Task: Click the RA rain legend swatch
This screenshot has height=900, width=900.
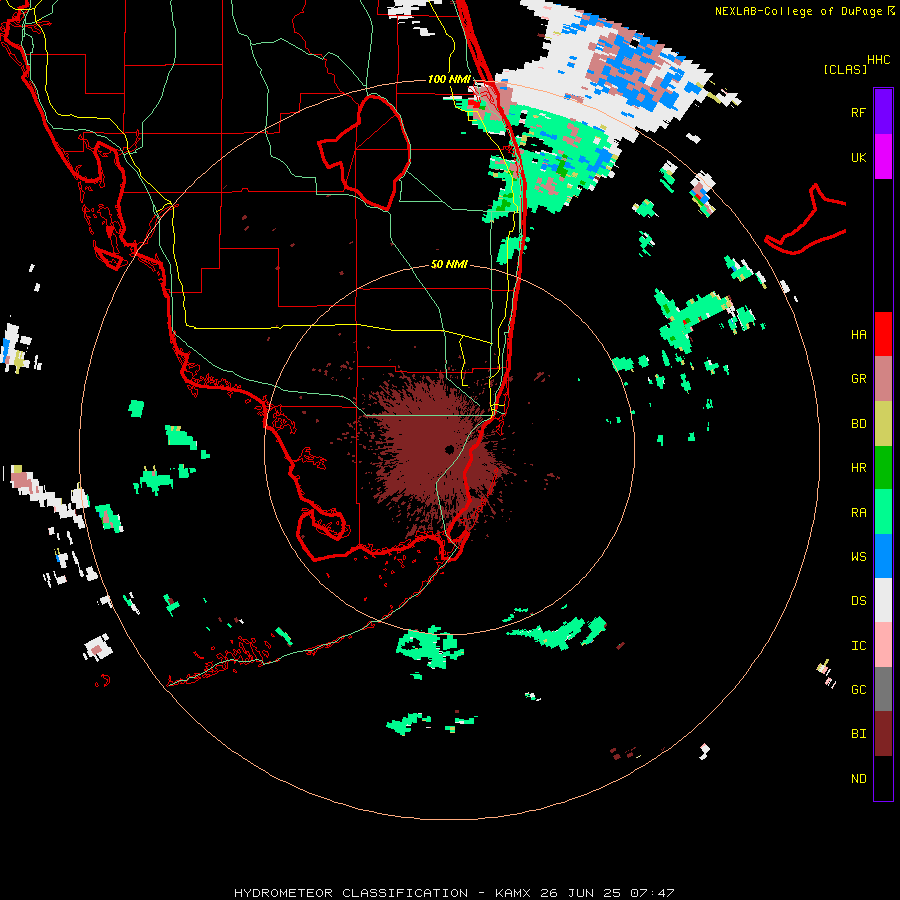Action: (883, 512)
